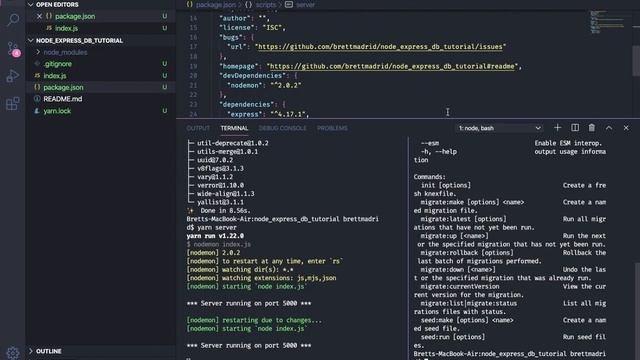This screenshot has width=640, height=360.
Task: Open .gitignore in the file explorer
Action: [58, 64]
